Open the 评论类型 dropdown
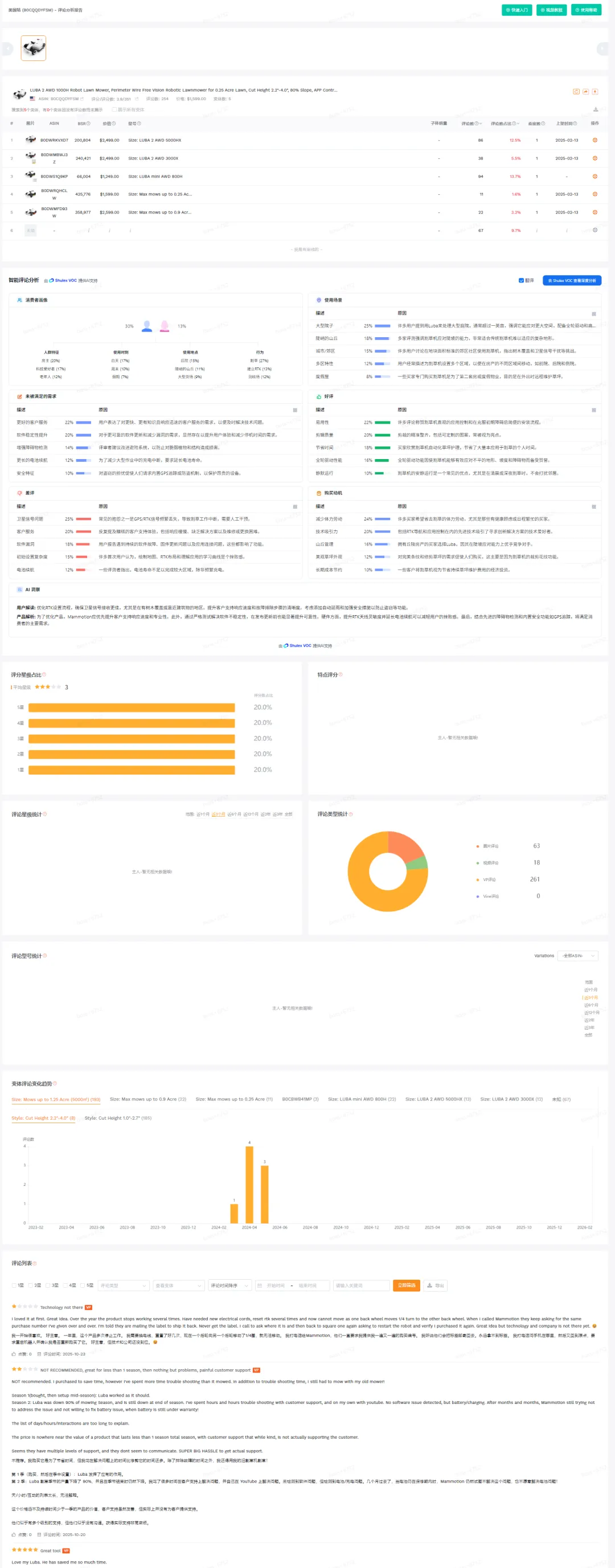 click(x=124, y=1285)
